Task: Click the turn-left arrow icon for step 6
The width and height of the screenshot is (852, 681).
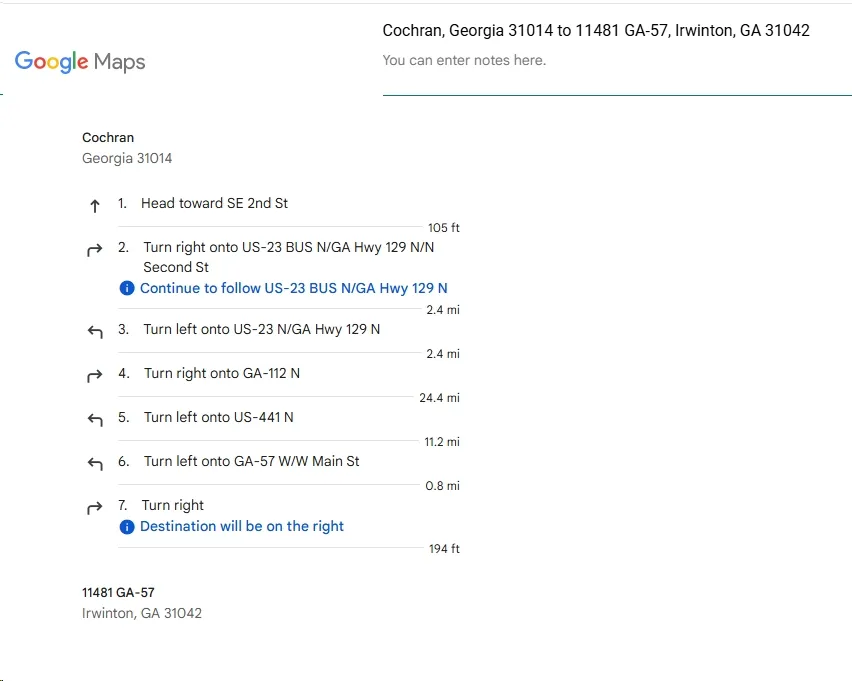Action: (95, 463)
